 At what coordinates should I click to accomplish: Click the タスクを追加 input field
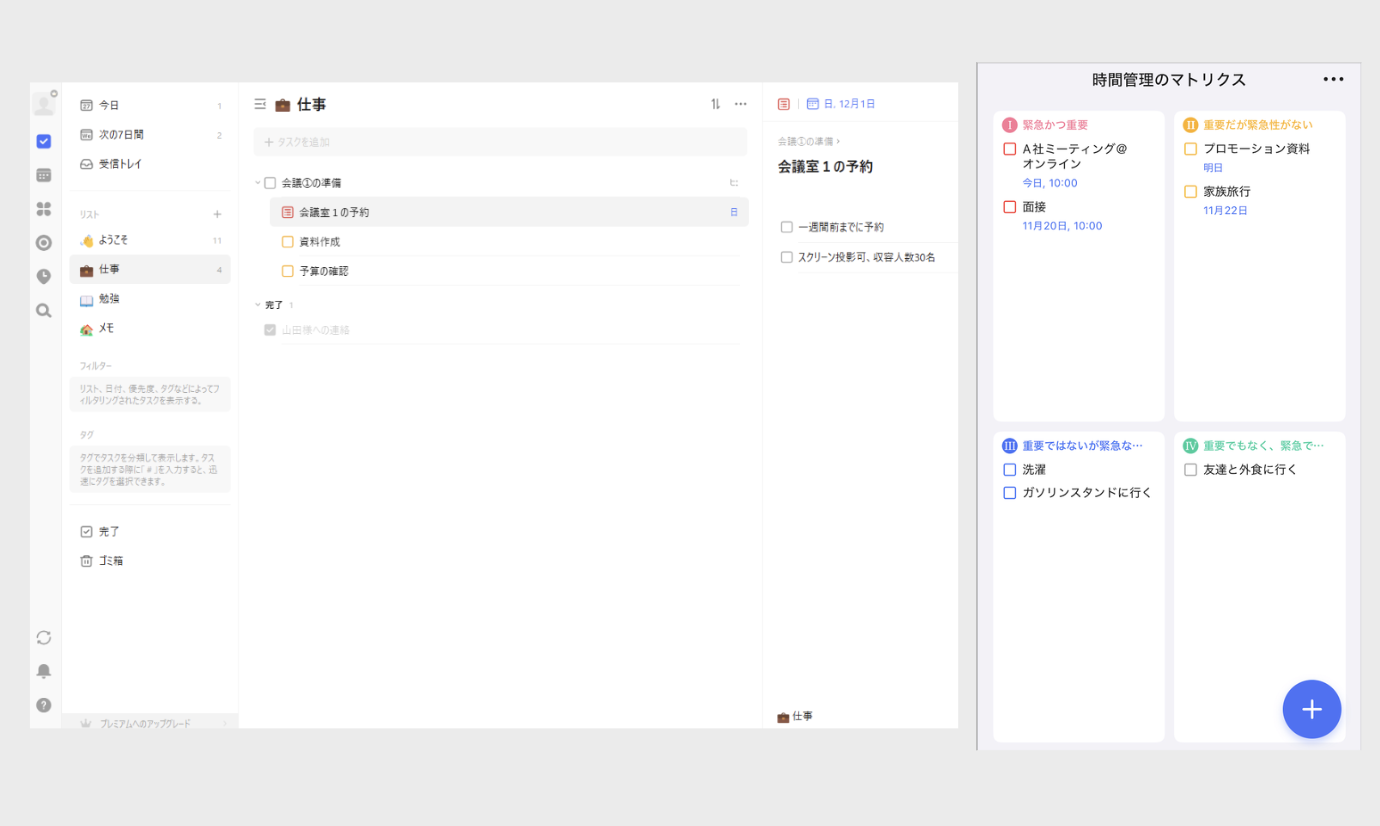coord(500,142)
